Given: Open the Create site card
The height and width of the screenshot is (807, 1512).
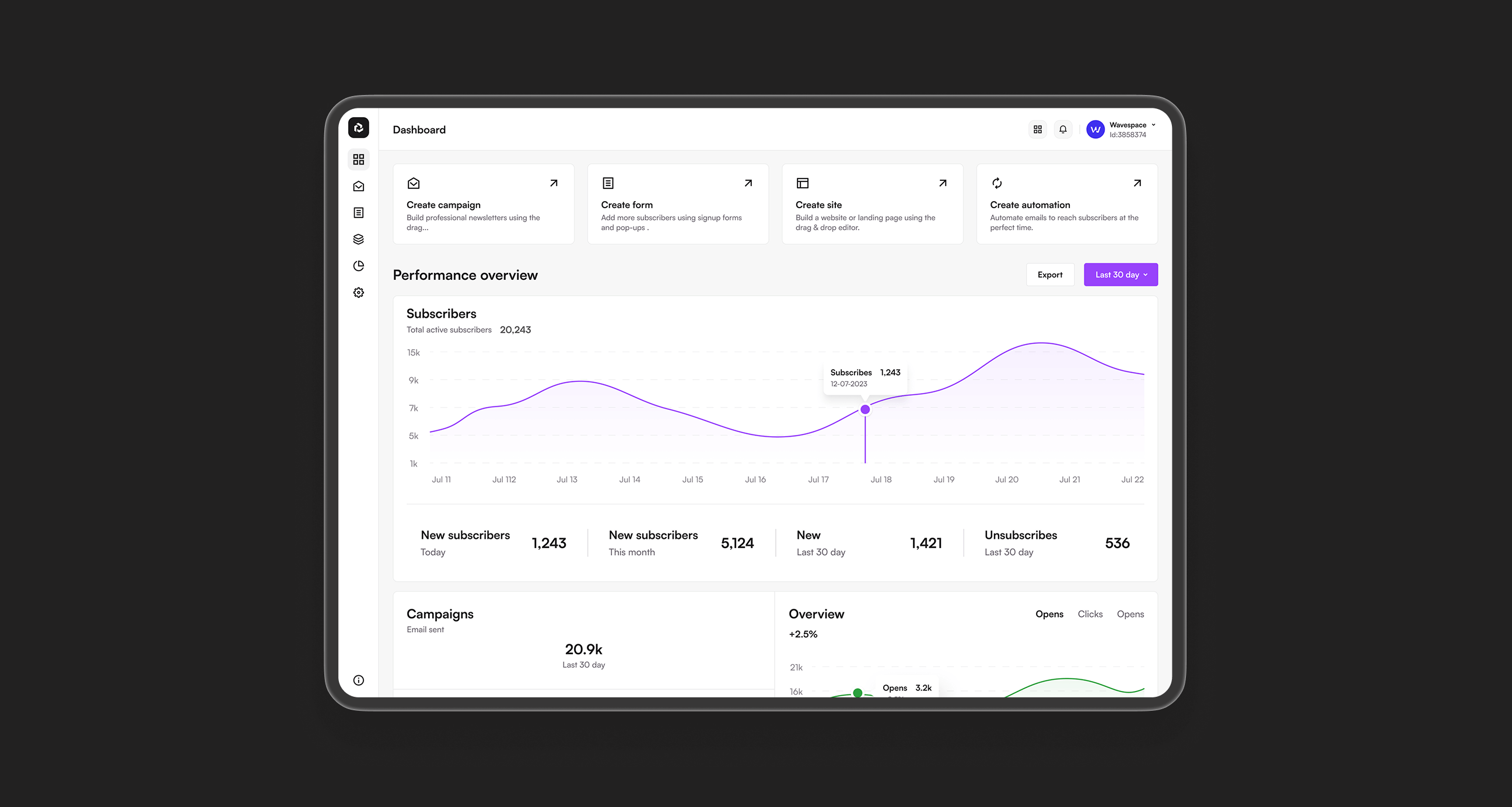Looking at the screenshot, I should tap(871, 203).
